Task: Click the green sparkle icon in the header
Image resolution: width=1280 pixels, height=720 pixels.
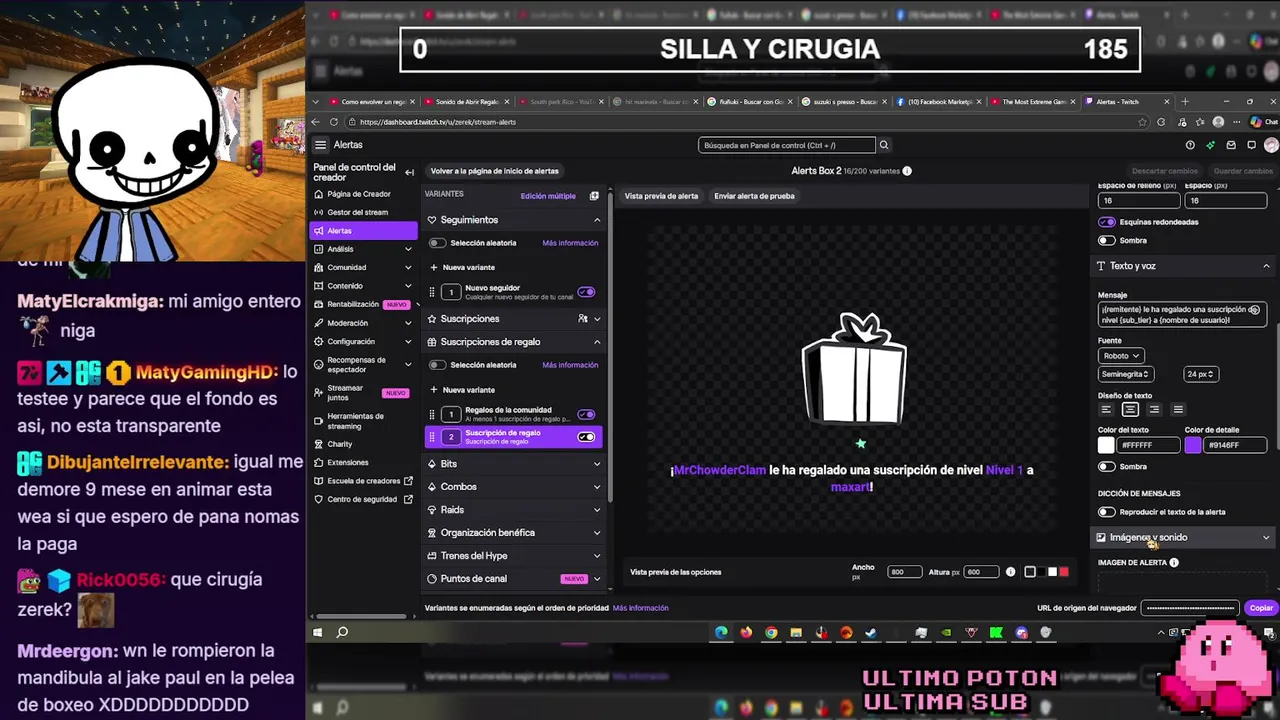Action: click(1210, 145)
